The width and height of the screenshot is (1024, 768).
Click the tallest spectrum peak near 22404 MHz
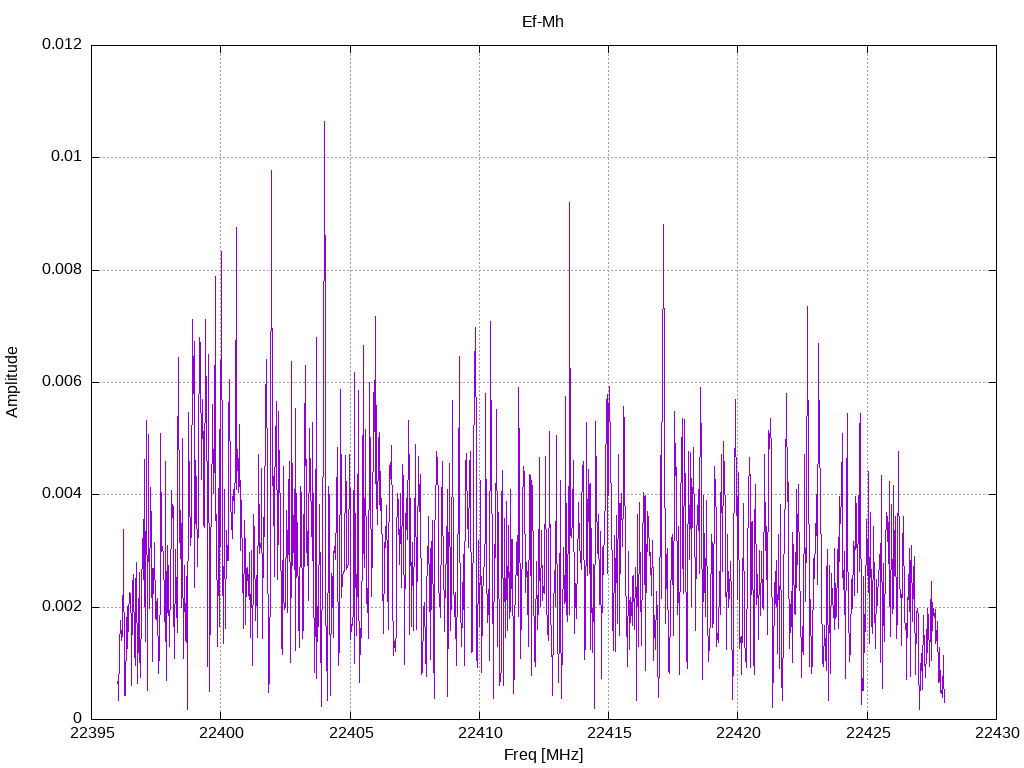[x=325, y=122]
